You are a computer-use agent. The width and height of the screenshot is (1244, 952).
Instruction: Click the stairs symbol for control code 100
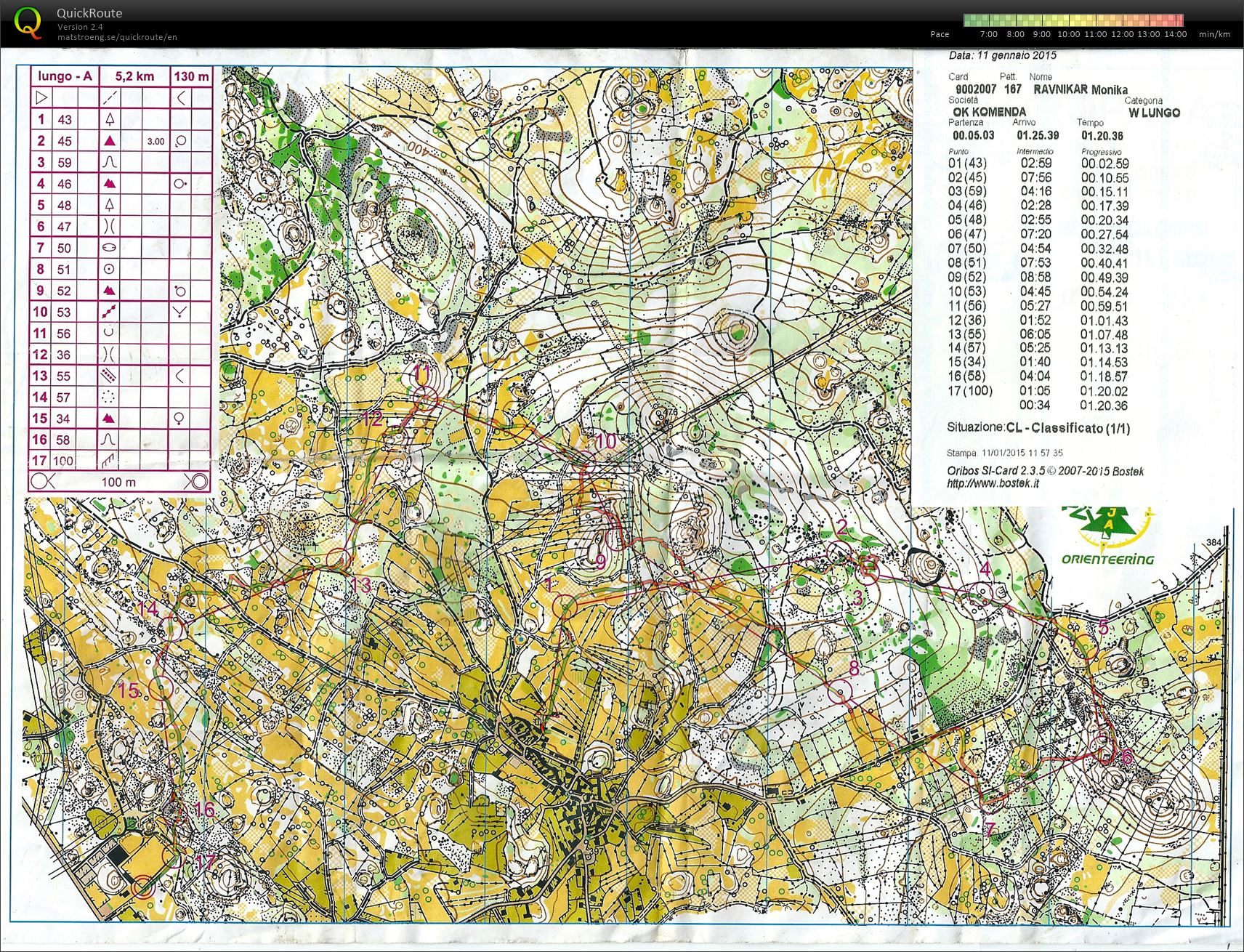(x=109, y=460)
